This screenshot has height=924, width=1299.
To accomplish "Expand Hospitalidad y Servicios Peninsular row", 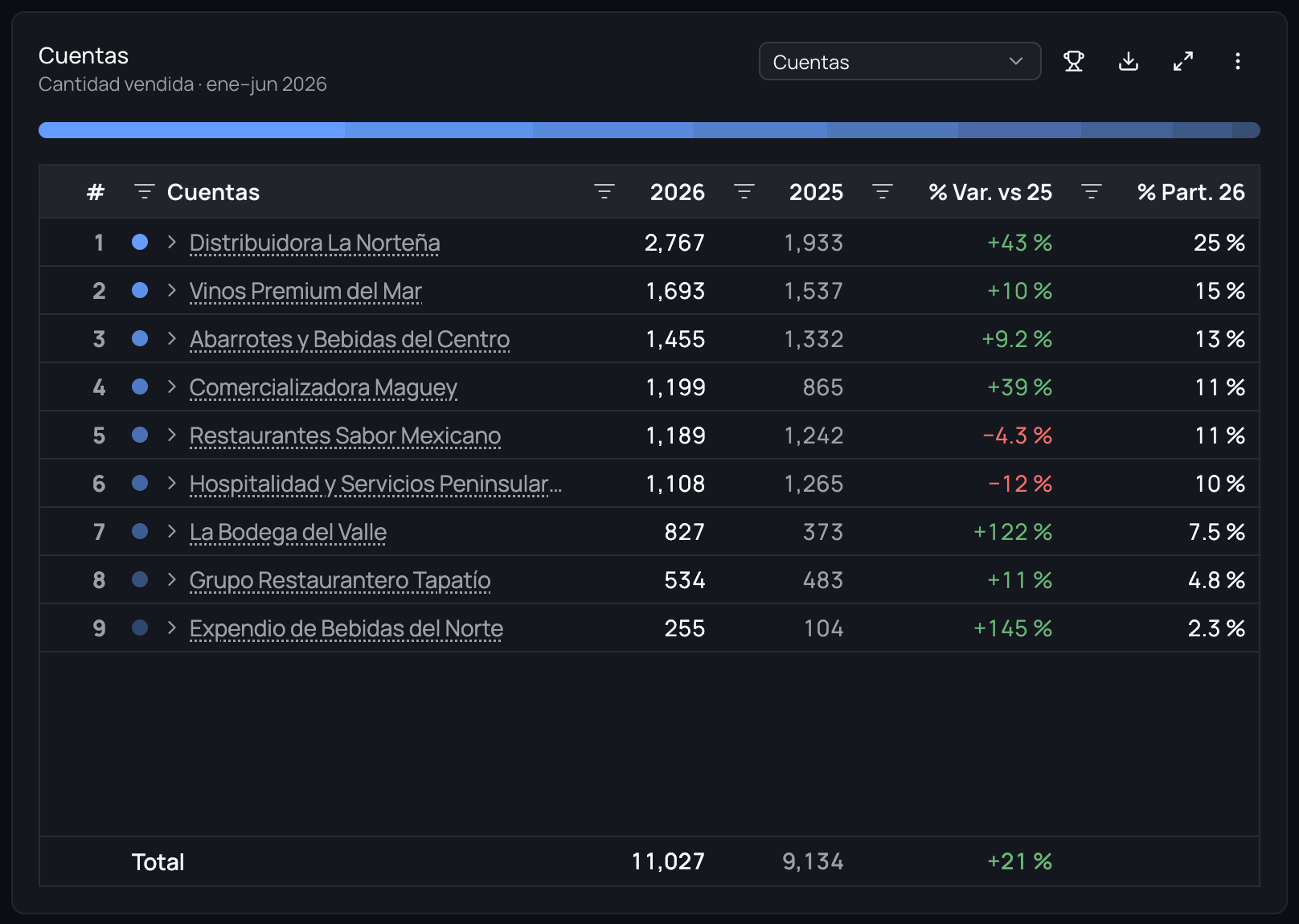I will point(171,483).
